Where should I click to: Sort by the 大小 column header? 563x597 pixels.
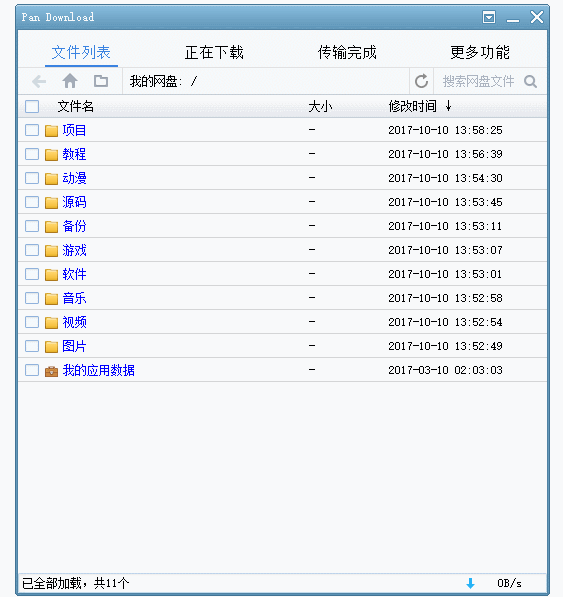click(320, 107)
